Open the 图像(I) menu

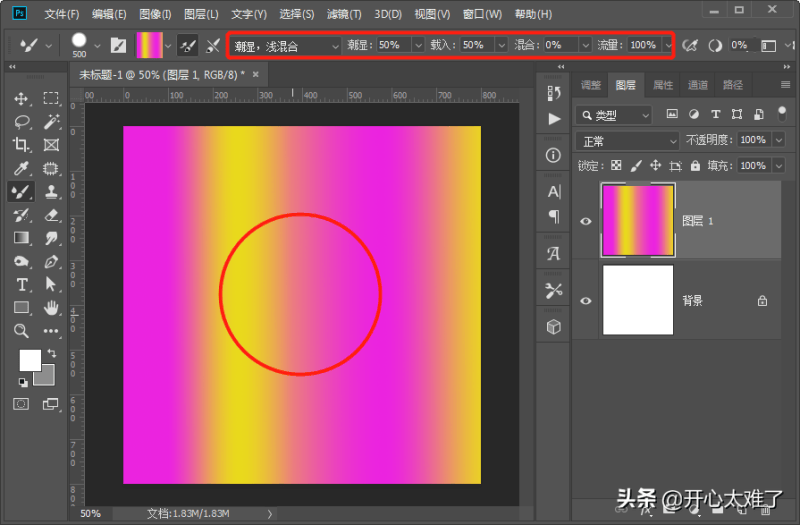[x=155, y=14]
